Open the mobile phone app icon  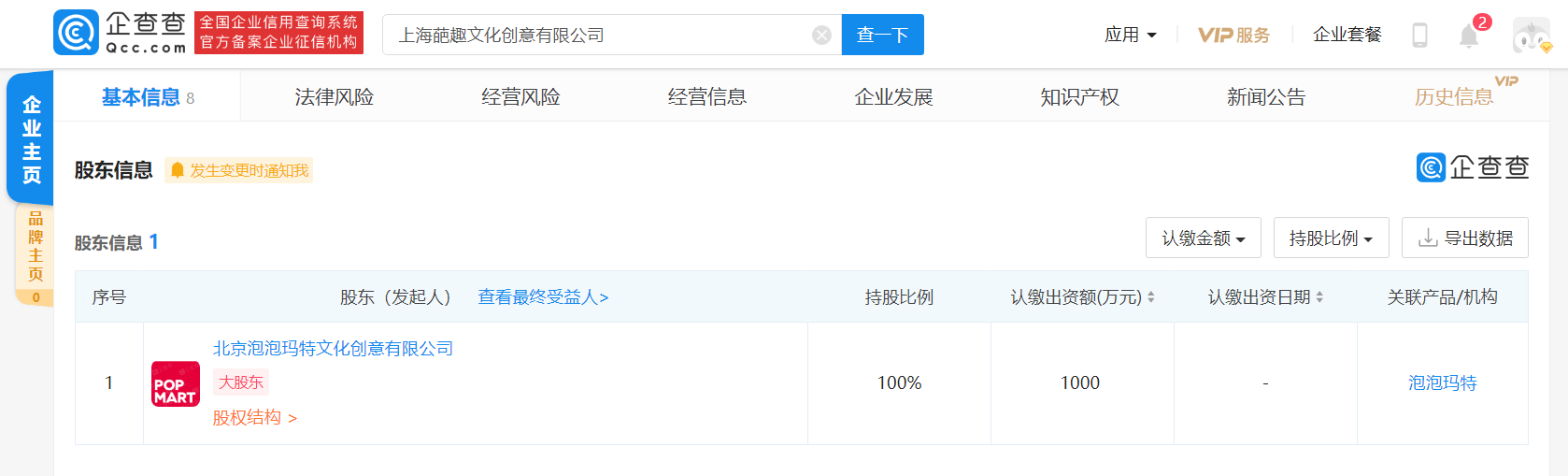coord(1419,36)
